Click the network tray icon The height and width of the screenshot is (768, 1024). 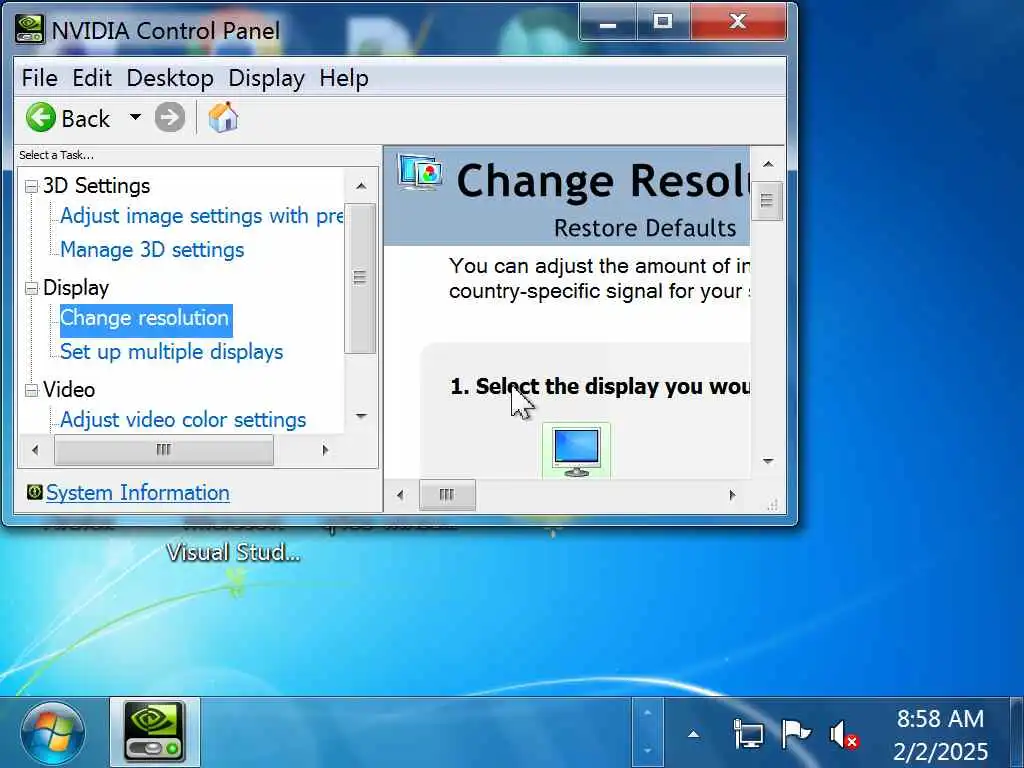click(x=748, y=734)
